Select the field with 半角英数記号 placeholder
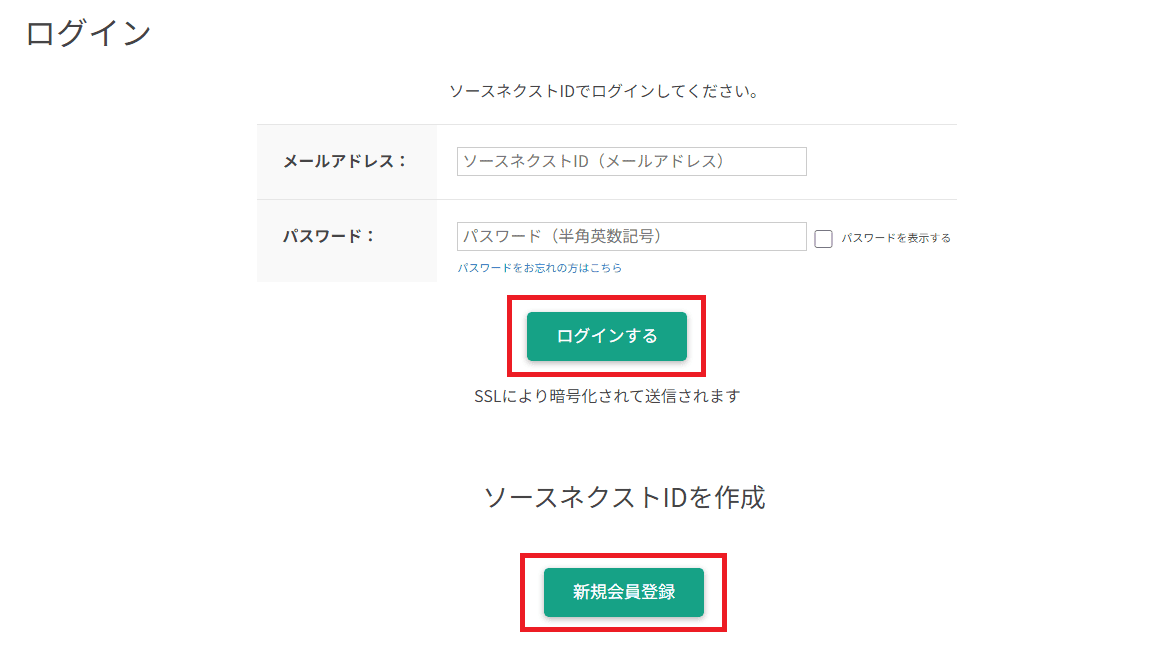Screen dimensions: 1175x663 click(632, 236)
